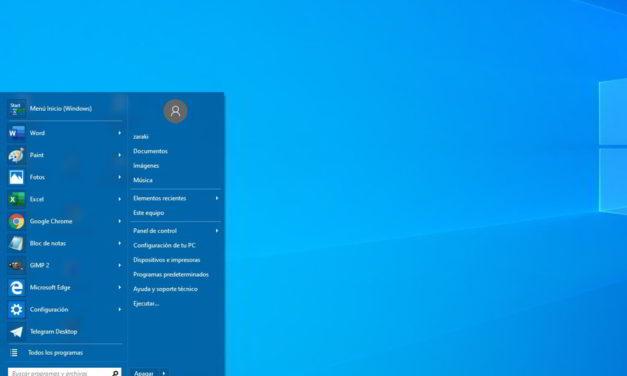
Task: Launch Word from its icon
Action: tap(16, 133)
